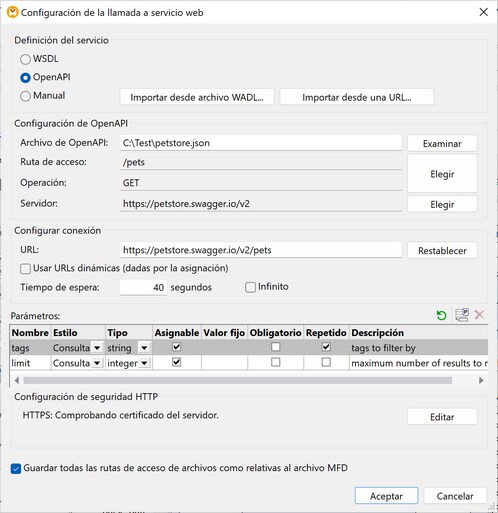The width and height of the screenshot is (498, 513).
Task: Click the Repetido column header
Action: tap(326, 333)
